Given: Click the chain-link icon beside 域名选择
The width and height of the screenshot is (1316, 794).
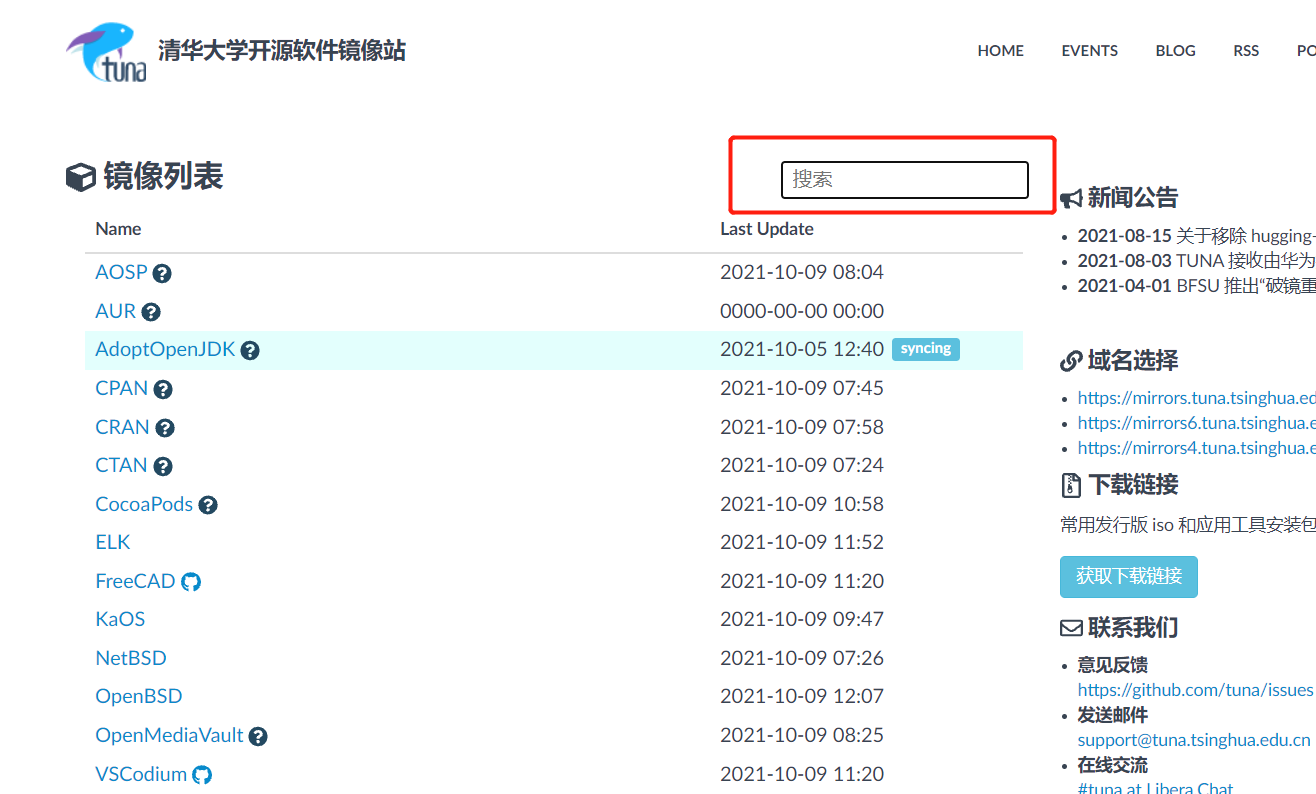Looking at the screenshot, I should coord(1071,361).
